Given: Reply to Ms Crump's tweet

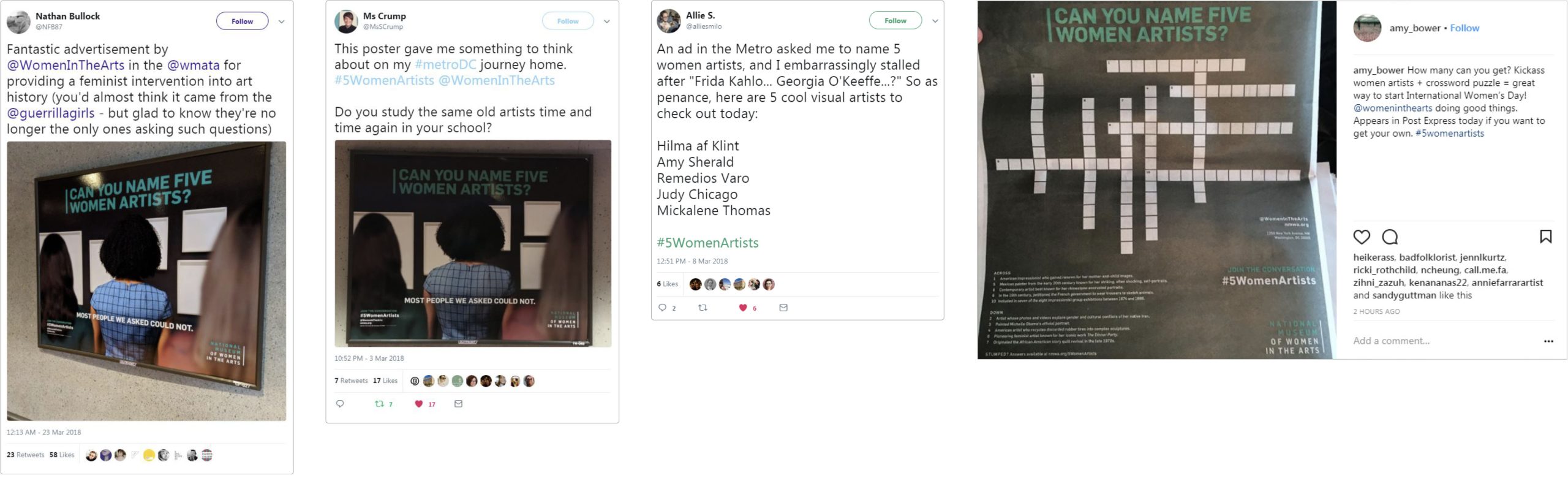Looking at the screenshot, I should point(341,404).
